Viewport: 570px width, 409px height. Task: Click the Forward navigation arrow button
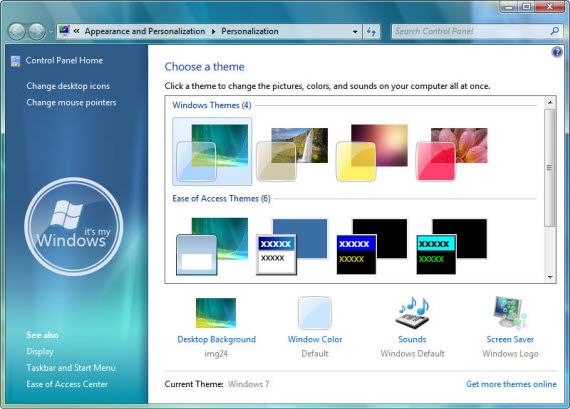point(37,32)
